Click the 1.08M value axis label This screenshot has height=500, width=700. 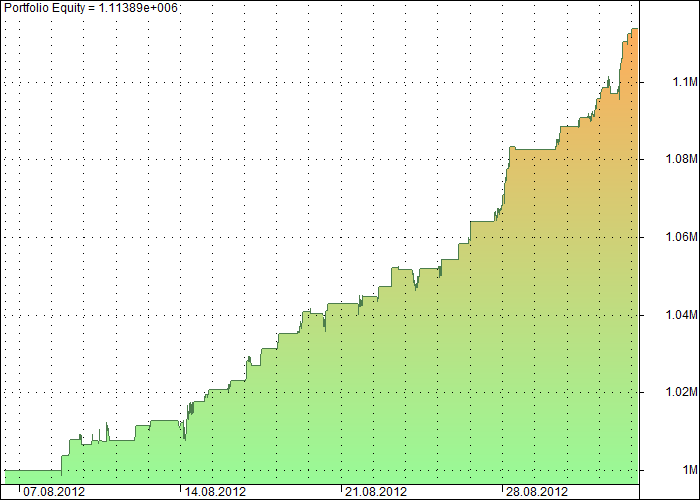681,159
